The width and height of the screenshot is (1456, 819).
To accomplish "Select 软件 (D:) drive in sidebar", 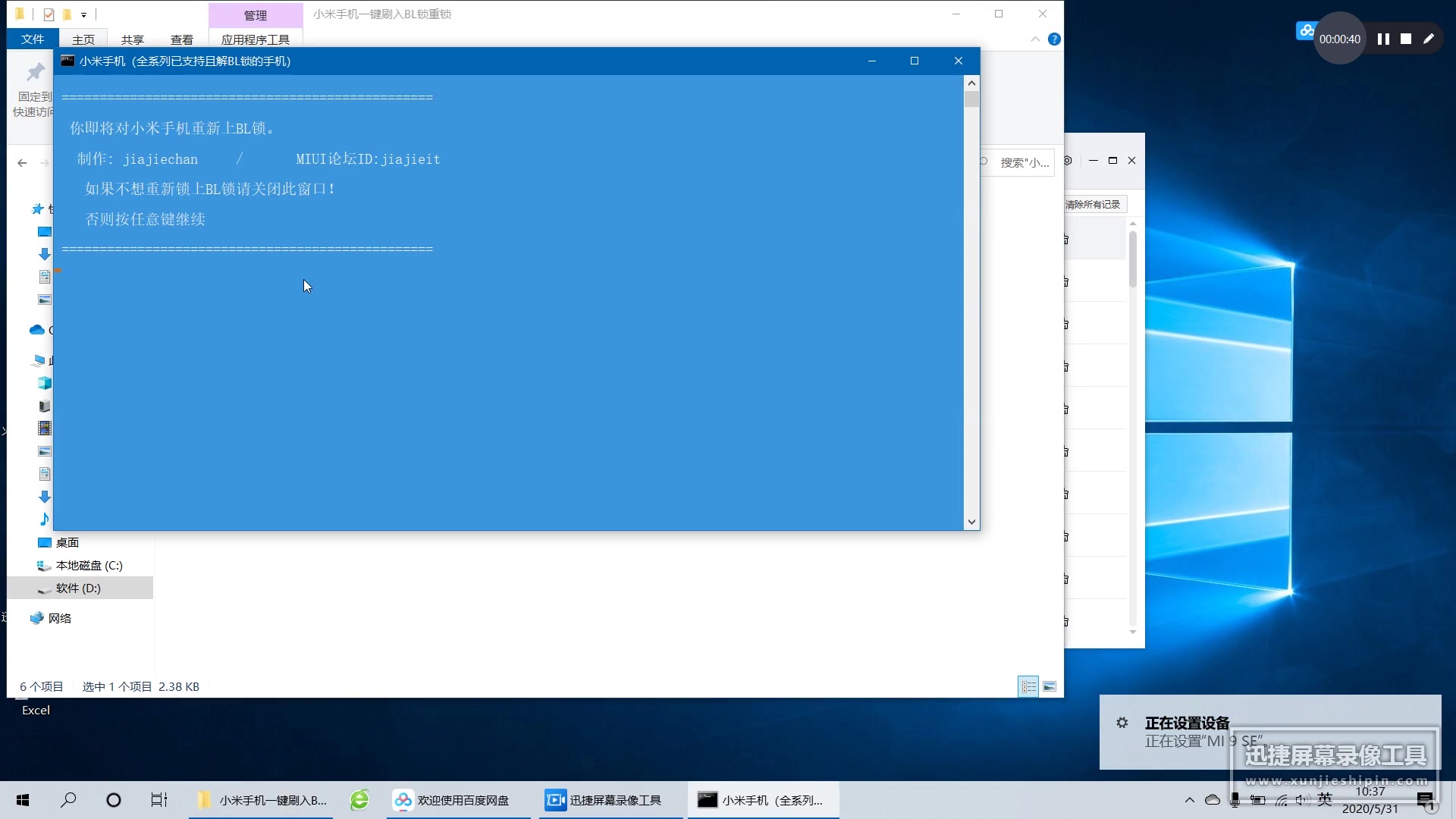I will click(x=78, y=588).
